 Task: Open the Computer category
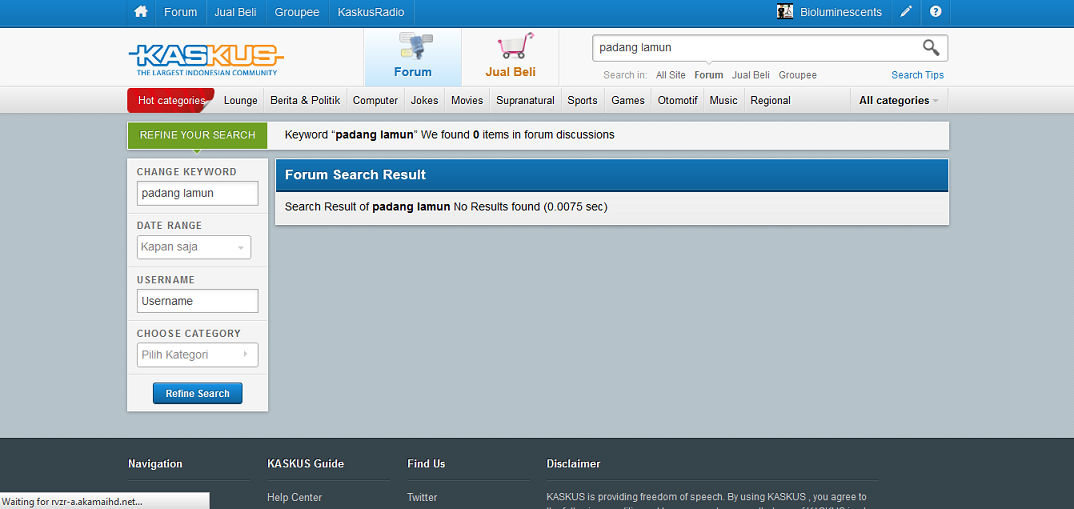[x=375, y=101]
